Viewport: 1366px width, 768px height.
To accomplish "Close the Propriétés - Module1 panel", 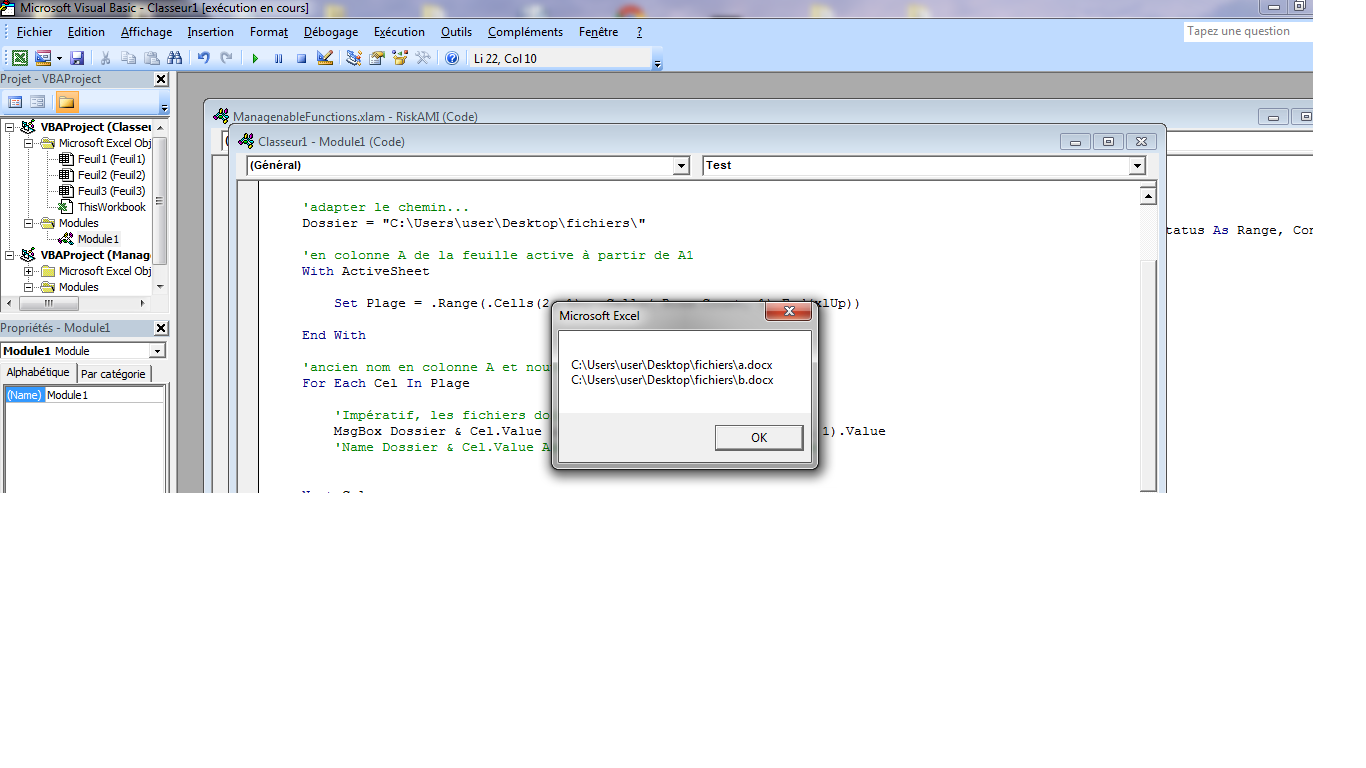I will [x=161, y=328].
